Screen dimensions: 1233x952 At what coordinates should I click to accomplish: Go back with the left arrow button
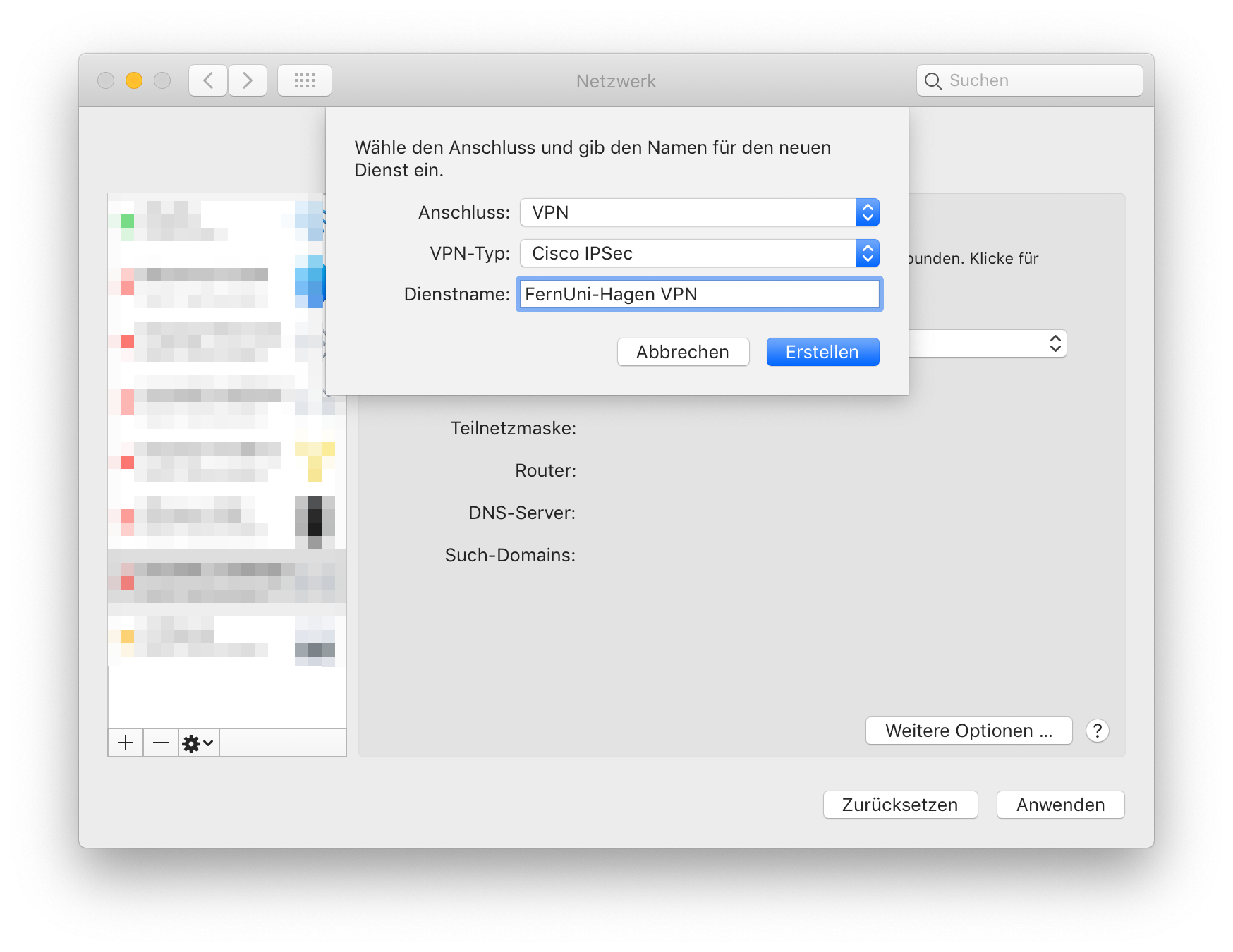click(x=208, y=80)
